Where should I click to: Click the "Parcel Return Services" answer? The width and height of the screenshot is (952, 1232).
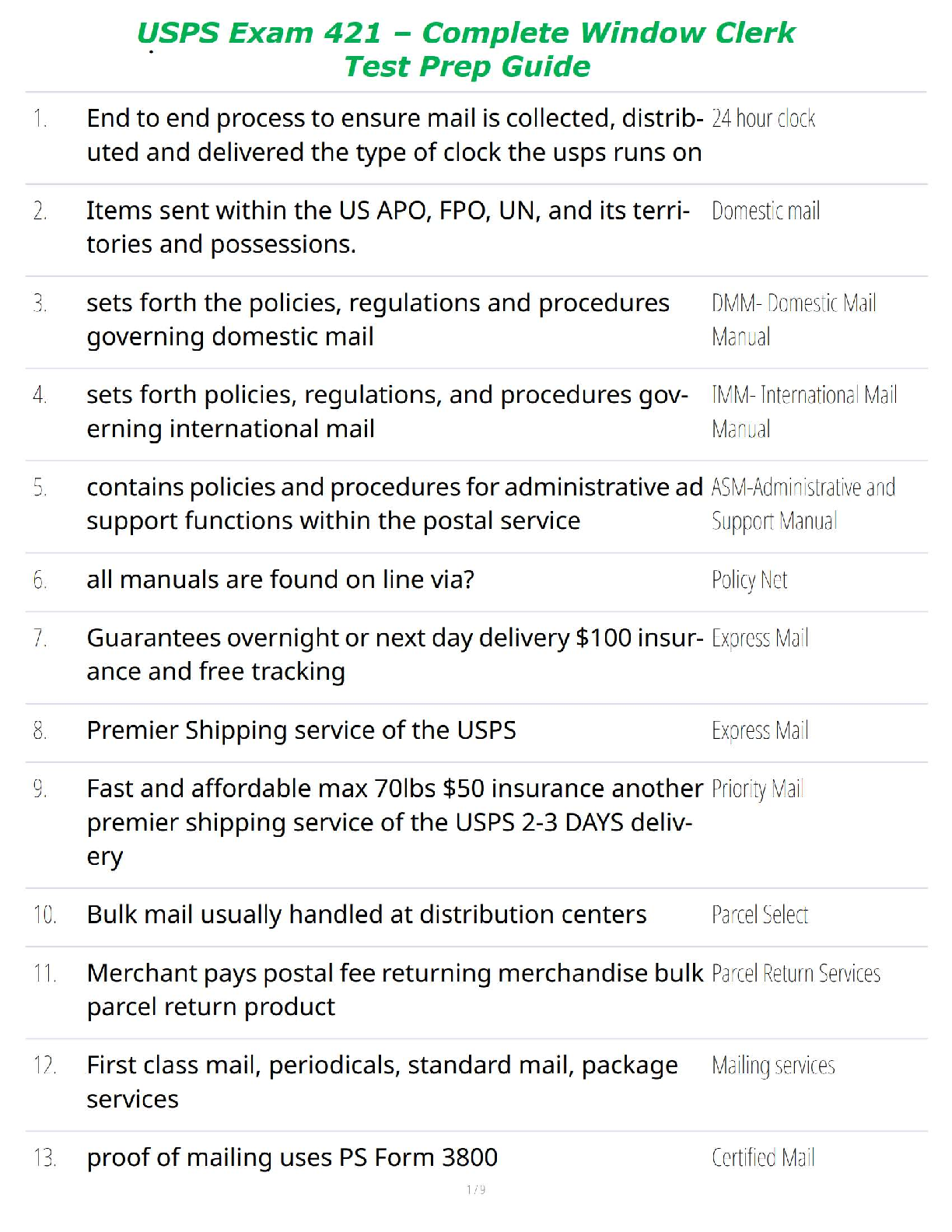click(x=796, y=973)
